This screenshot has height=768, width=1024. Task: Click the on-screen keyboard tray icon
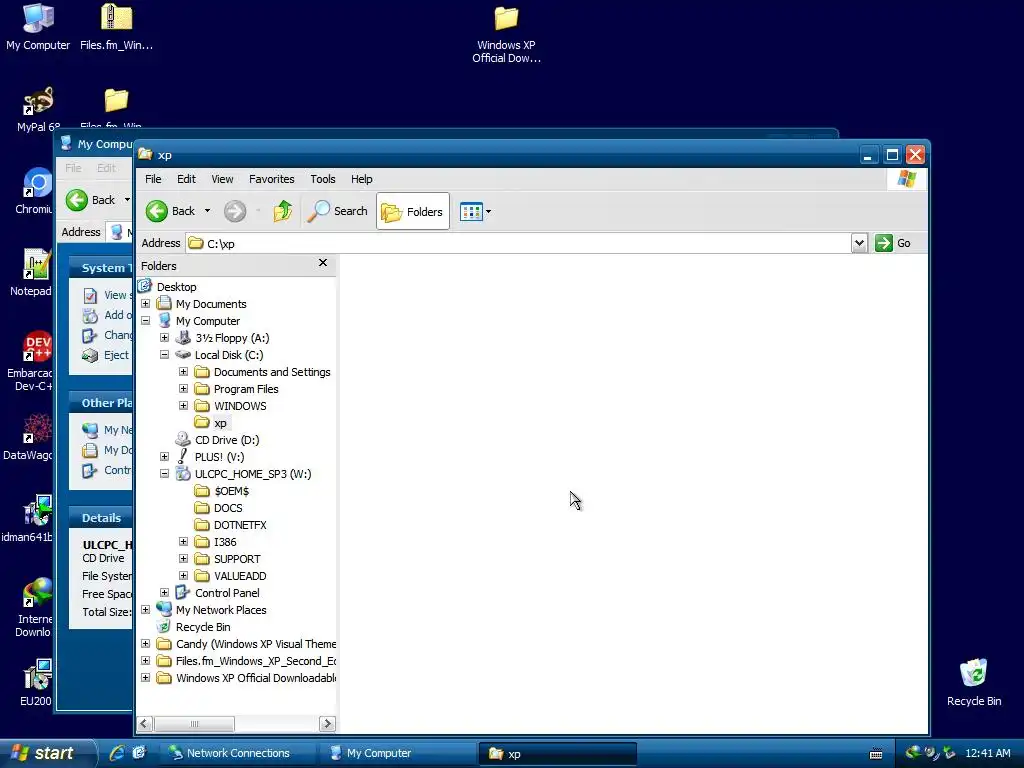point(876,754)
